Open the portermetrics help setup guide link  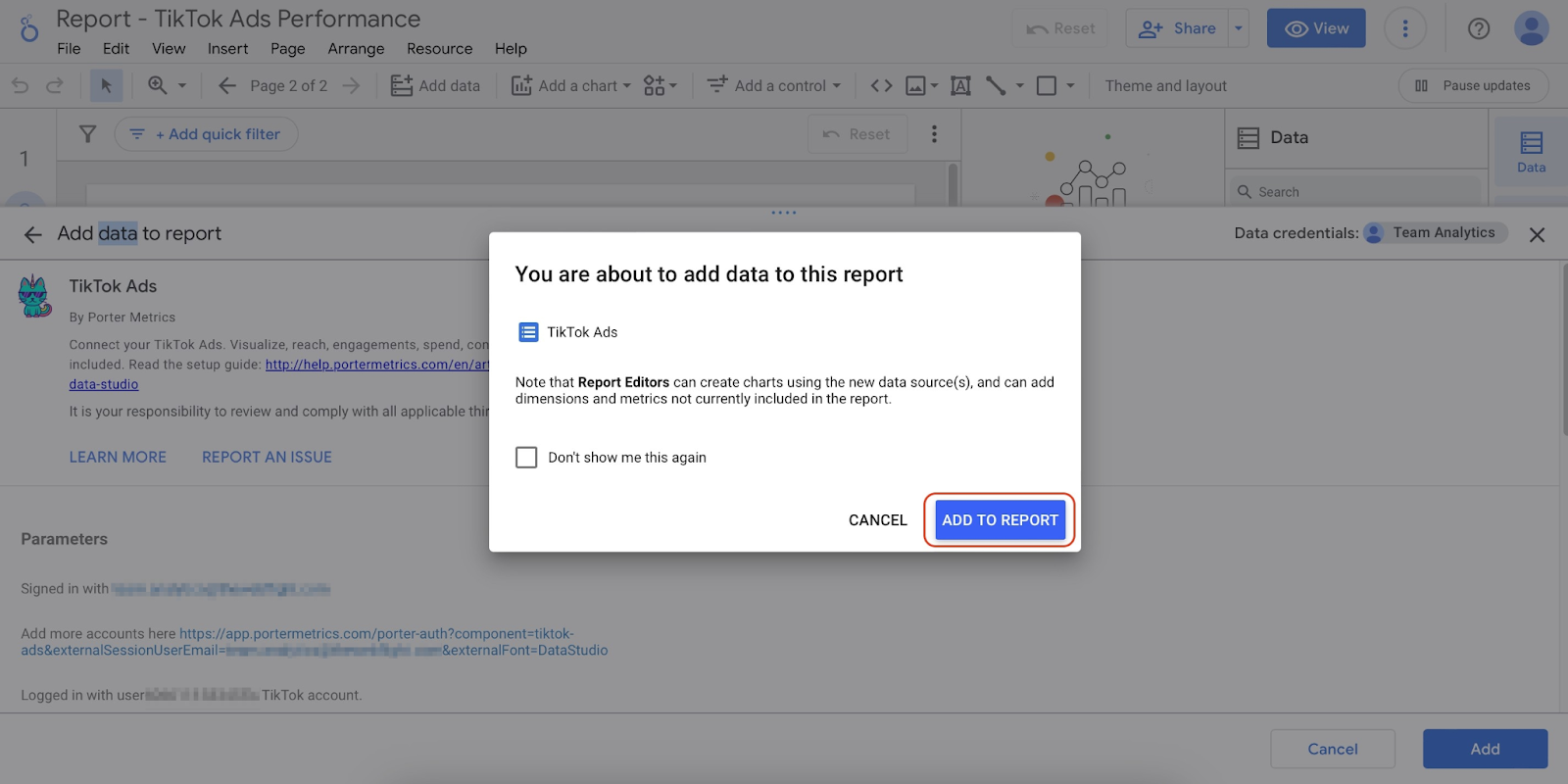(x=376, y=365)
